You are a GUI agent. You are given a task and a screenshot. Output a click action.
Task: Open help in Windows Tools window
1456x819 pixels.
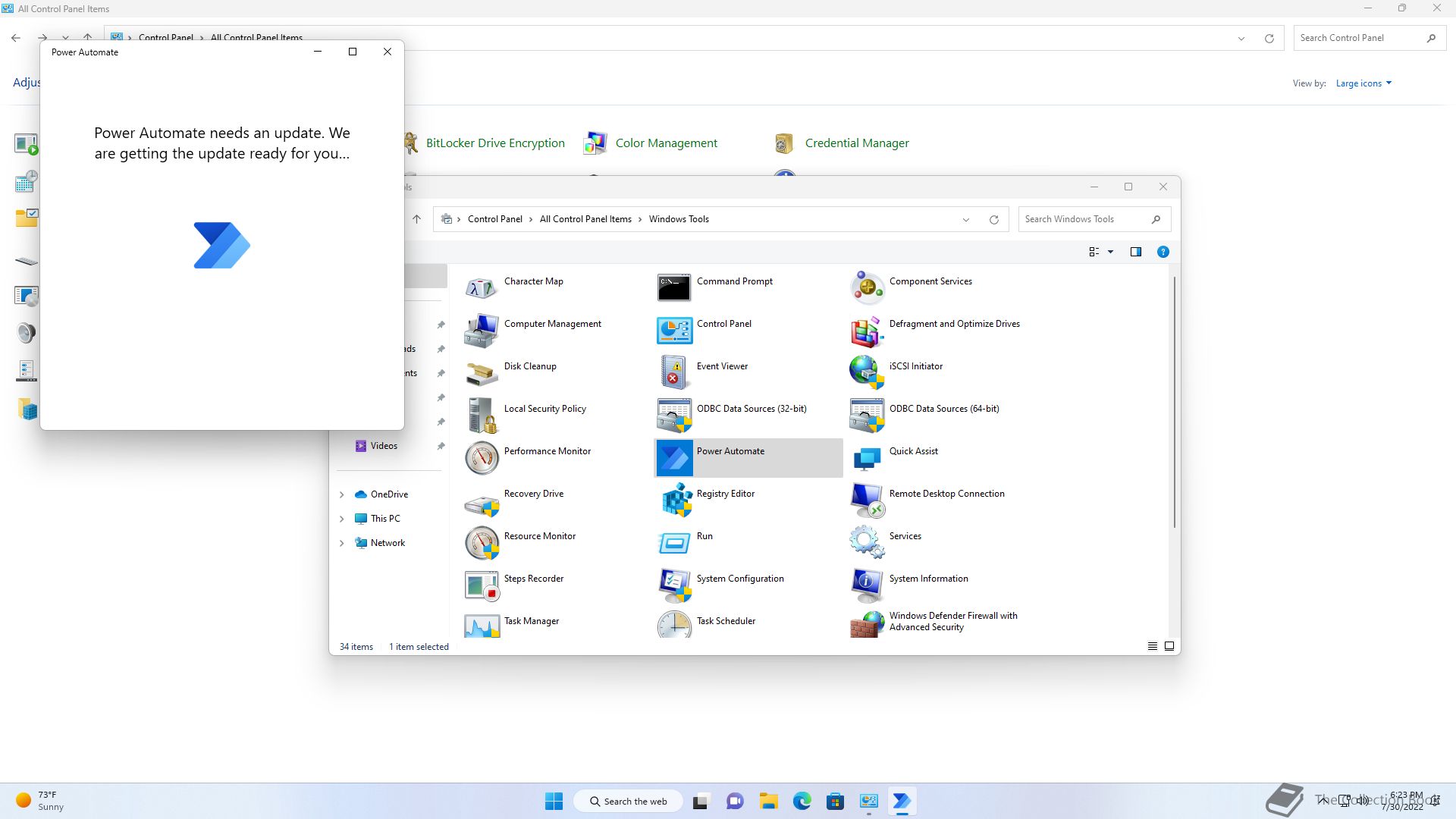click(1163, 252)
